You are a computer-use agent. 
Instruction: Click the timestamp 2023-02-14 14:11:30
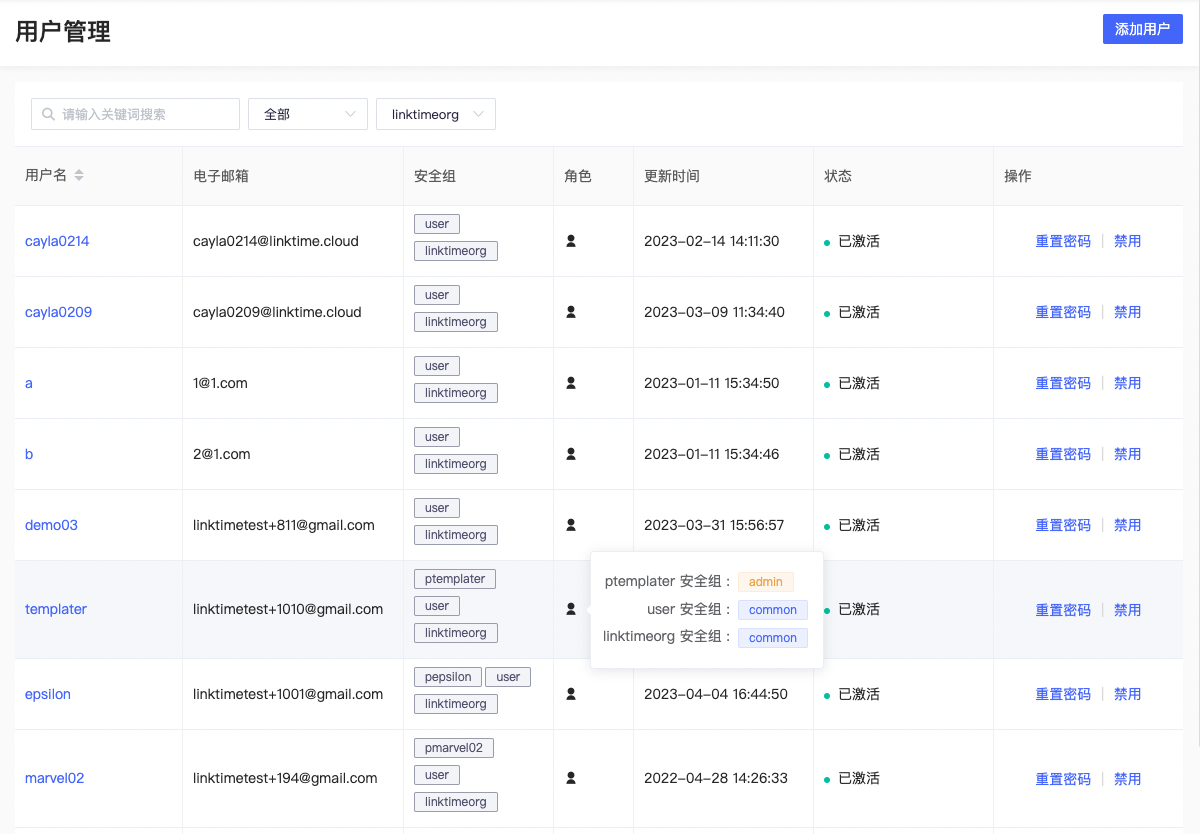pos(712,241)
